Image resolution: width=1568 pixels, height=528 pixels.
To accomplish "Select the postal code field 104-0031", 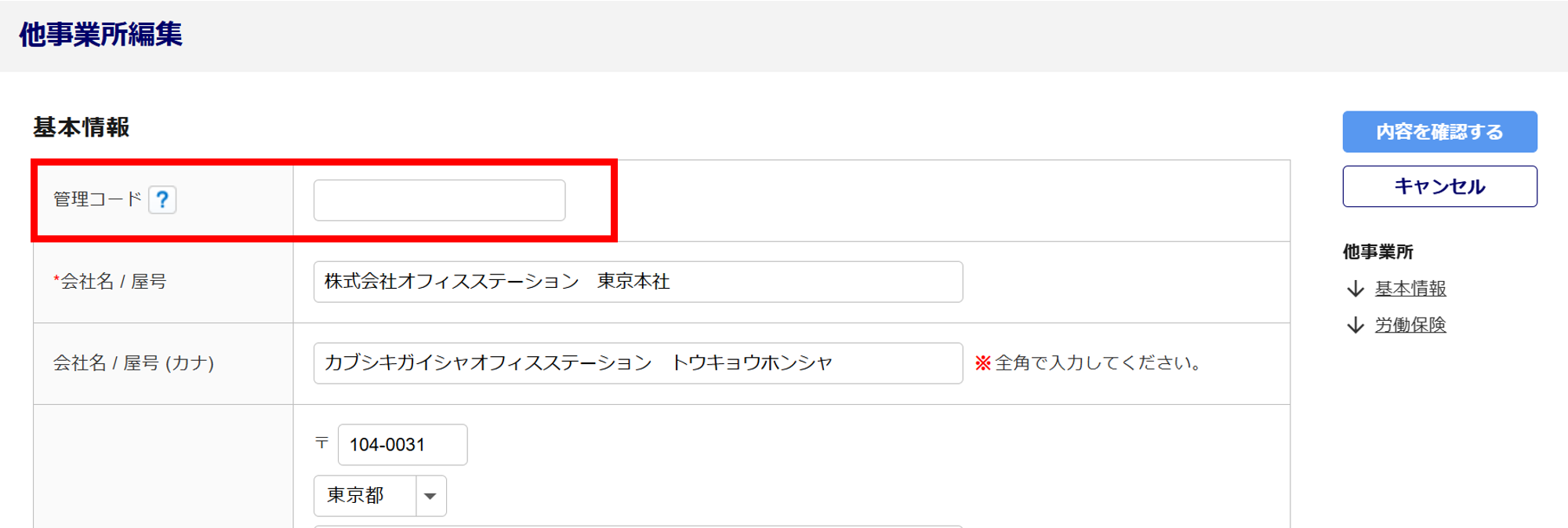I will (x=402, y=445).
